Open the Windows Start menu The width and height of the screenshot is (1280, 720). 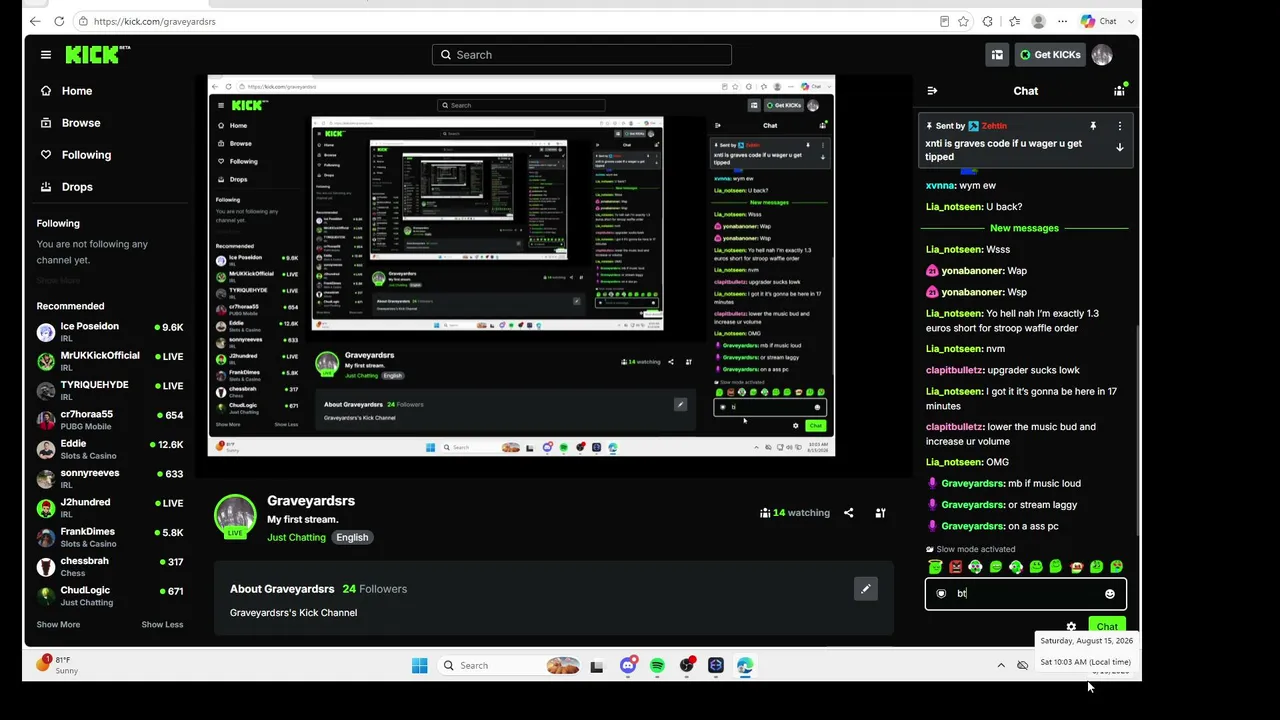click(420, 665)
